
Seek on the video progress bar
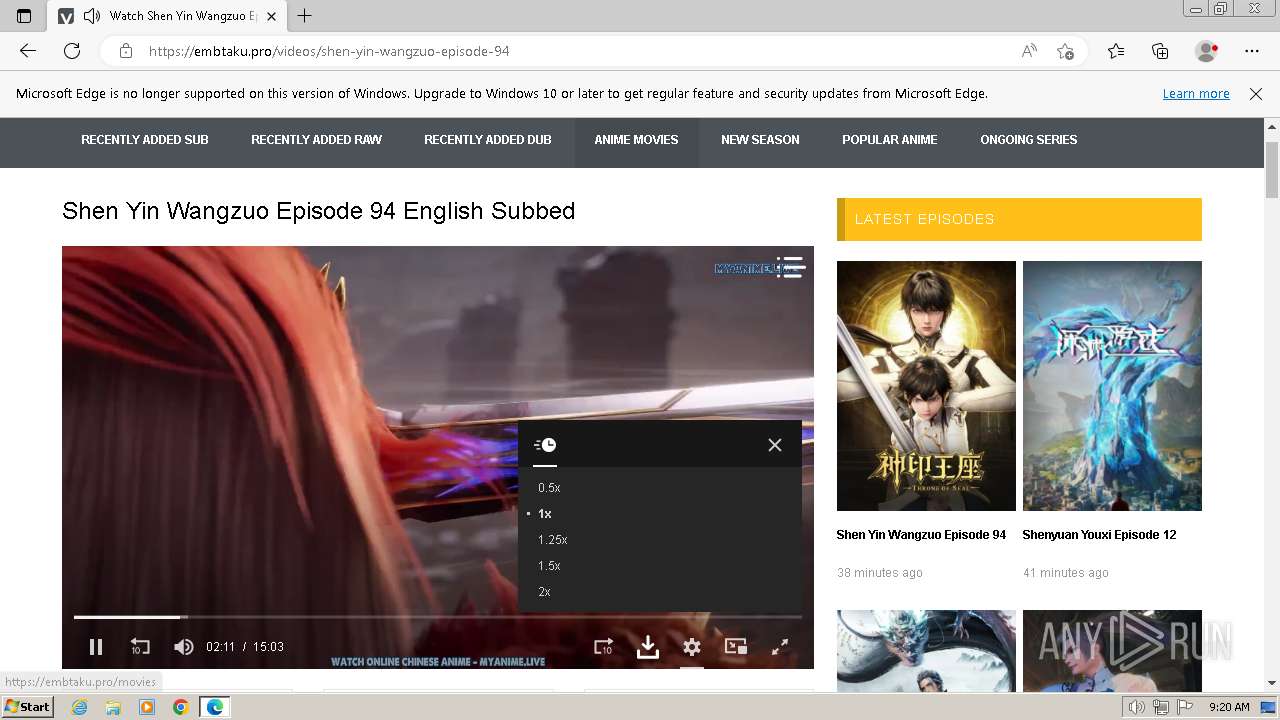(438, 617)
